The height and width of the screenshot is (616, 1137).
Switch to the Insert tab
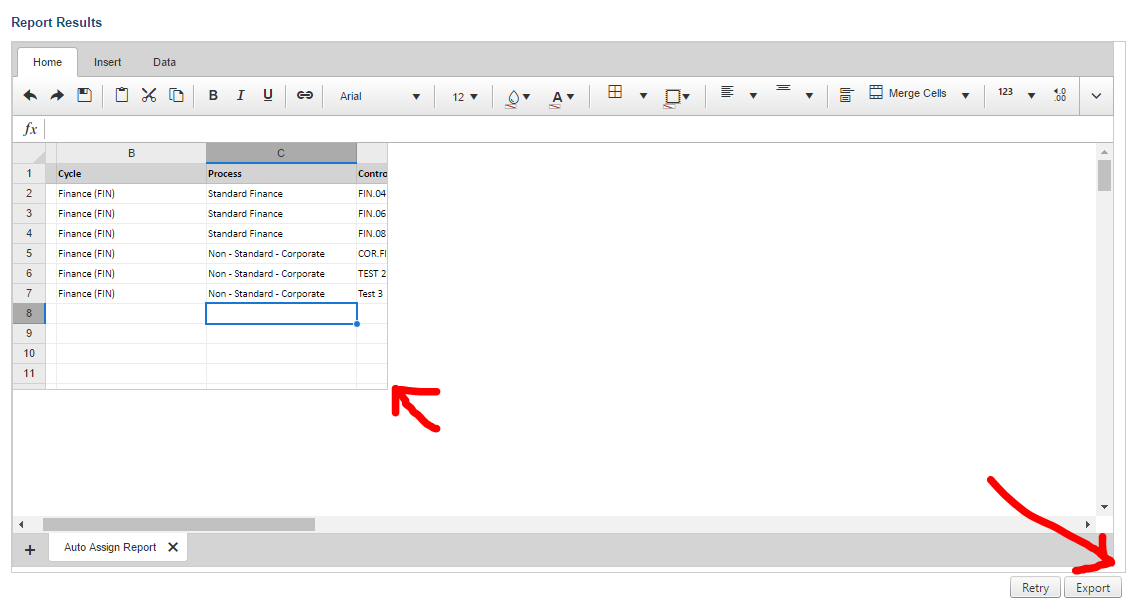point(107,62)
